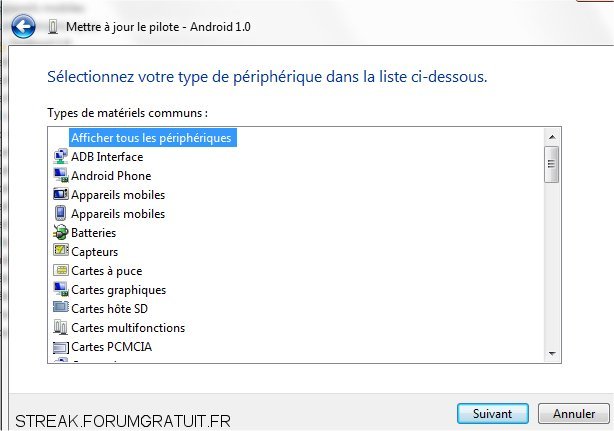Click the Suivant button
This screenshot has height=431, width=614.
(493, 414)
